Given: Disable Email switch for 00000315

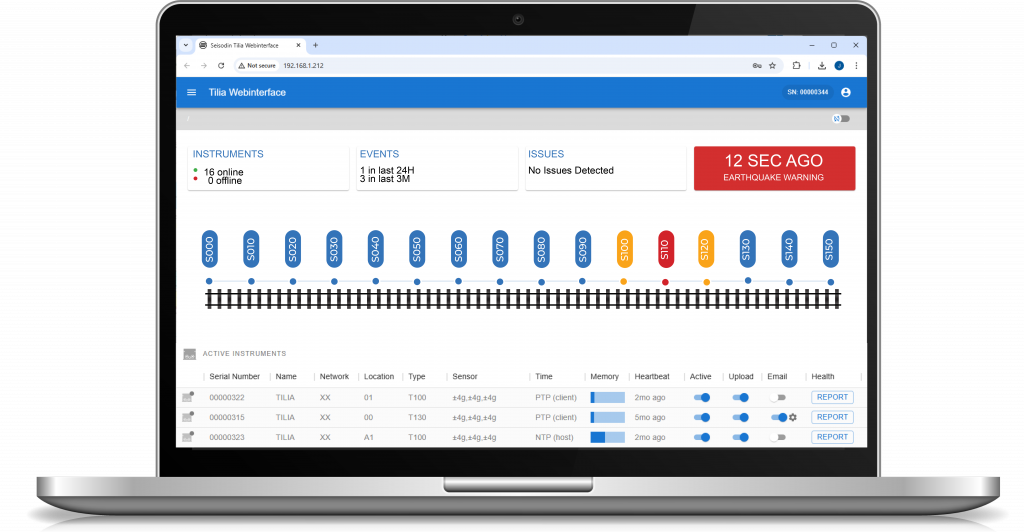Looking at the screenshot, I should point(779,417).
